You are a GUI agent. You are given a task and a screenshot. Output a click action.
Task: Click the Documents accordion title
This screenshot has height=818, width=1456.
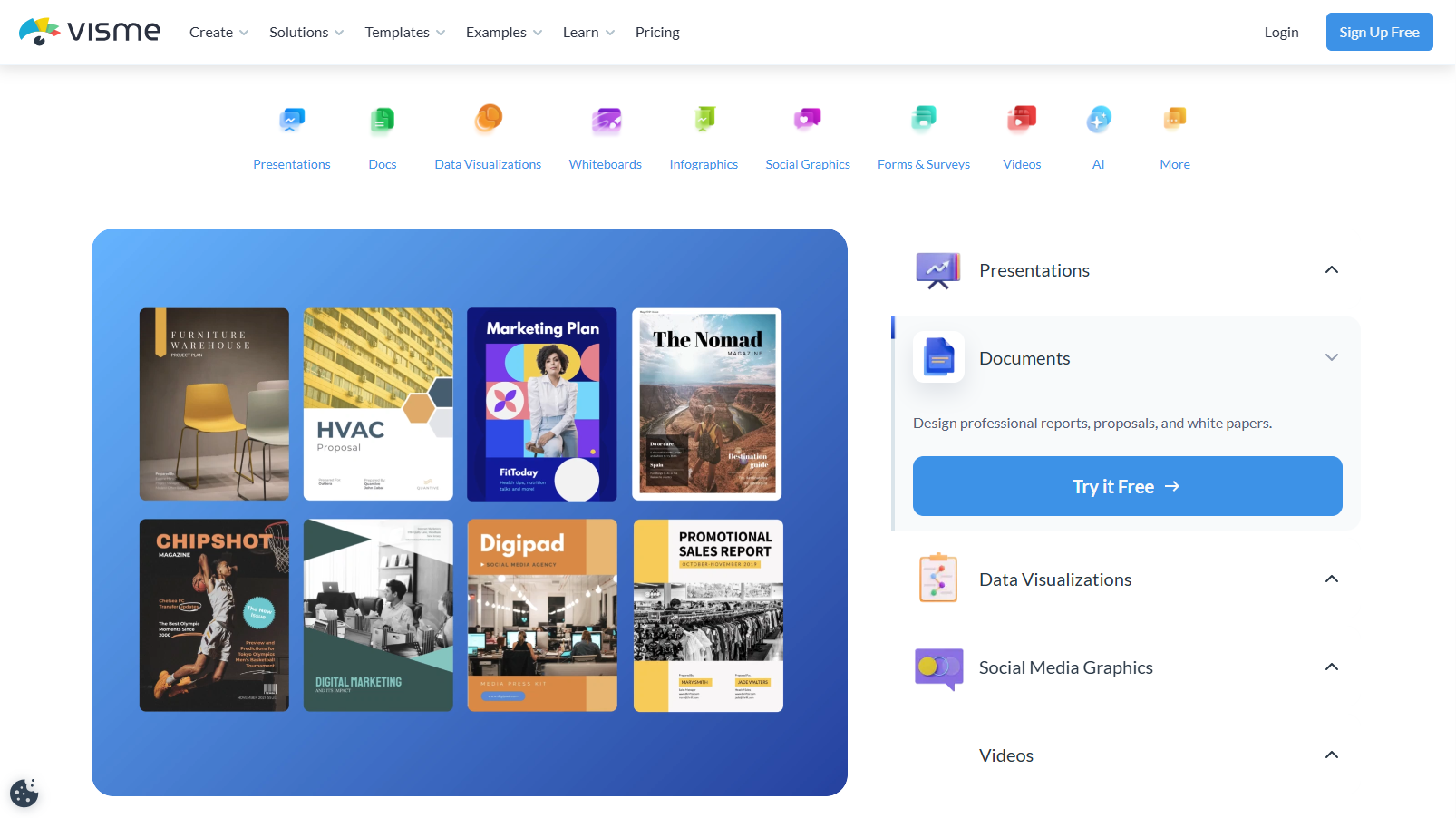point(1024,358)
